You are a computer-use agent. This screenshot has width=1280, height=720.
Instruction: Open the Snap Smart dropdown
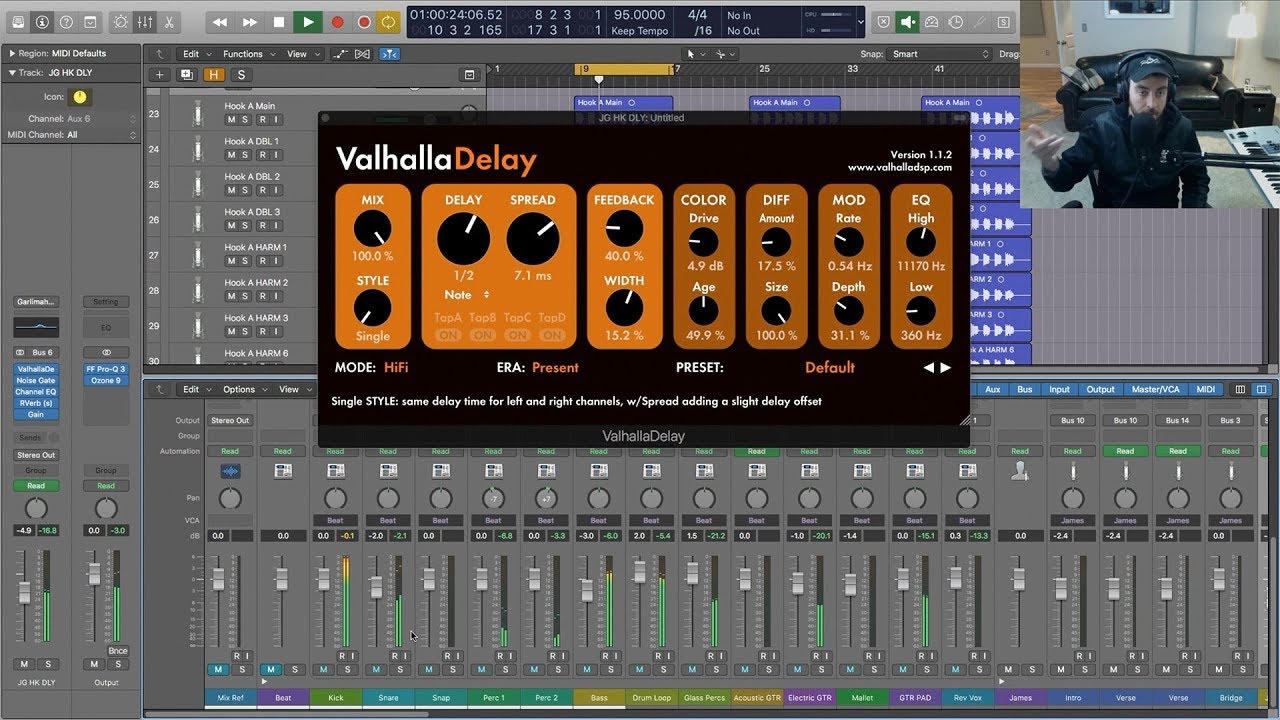[938, 54]
